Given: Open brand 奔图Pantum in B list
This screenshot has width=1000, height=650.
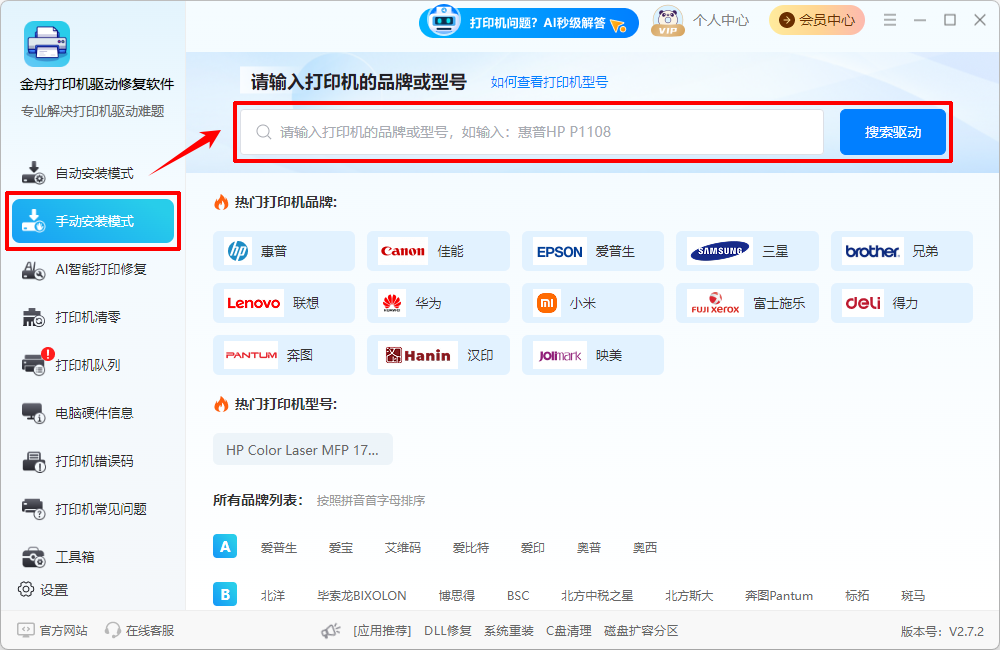Looking at the screenshot, I should (779, 596).
